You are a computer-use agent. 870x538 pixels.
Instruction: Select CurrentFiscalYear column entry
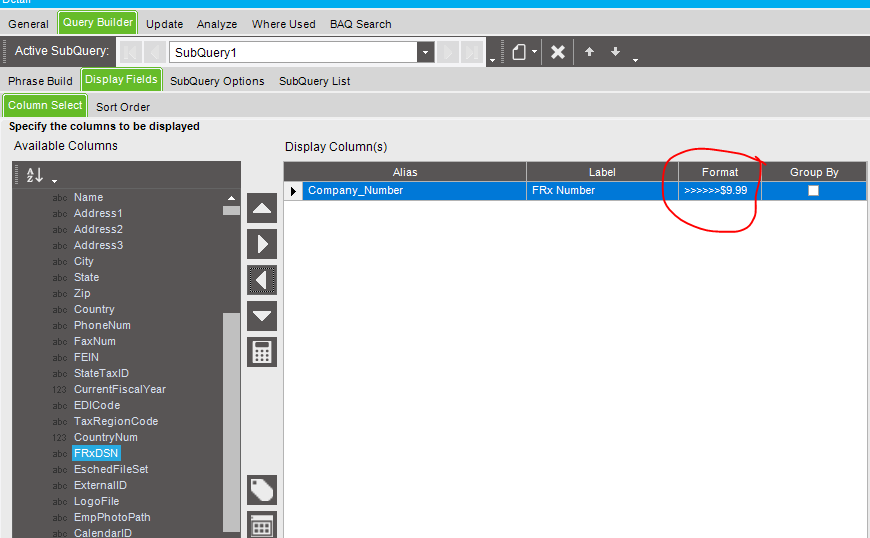[120, 389]
